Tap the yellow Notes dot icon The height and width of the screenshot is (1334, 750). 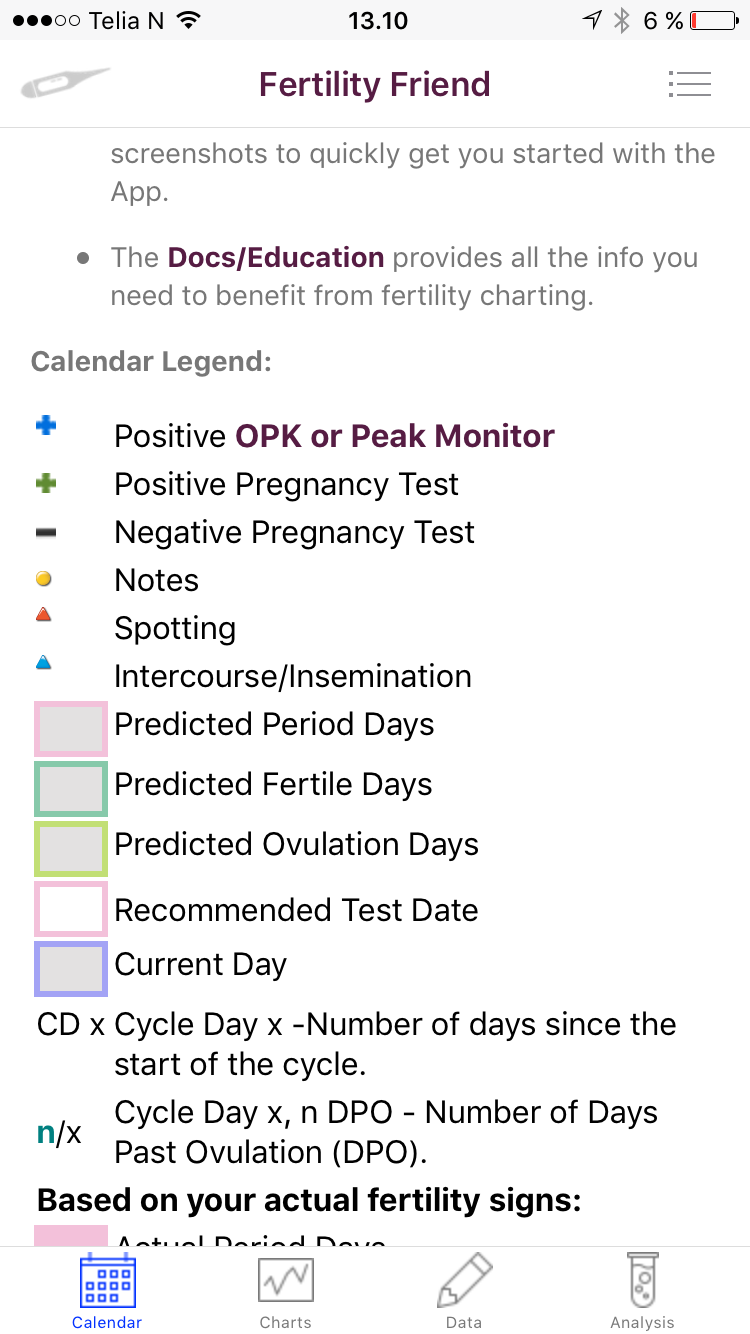[44, 579]
